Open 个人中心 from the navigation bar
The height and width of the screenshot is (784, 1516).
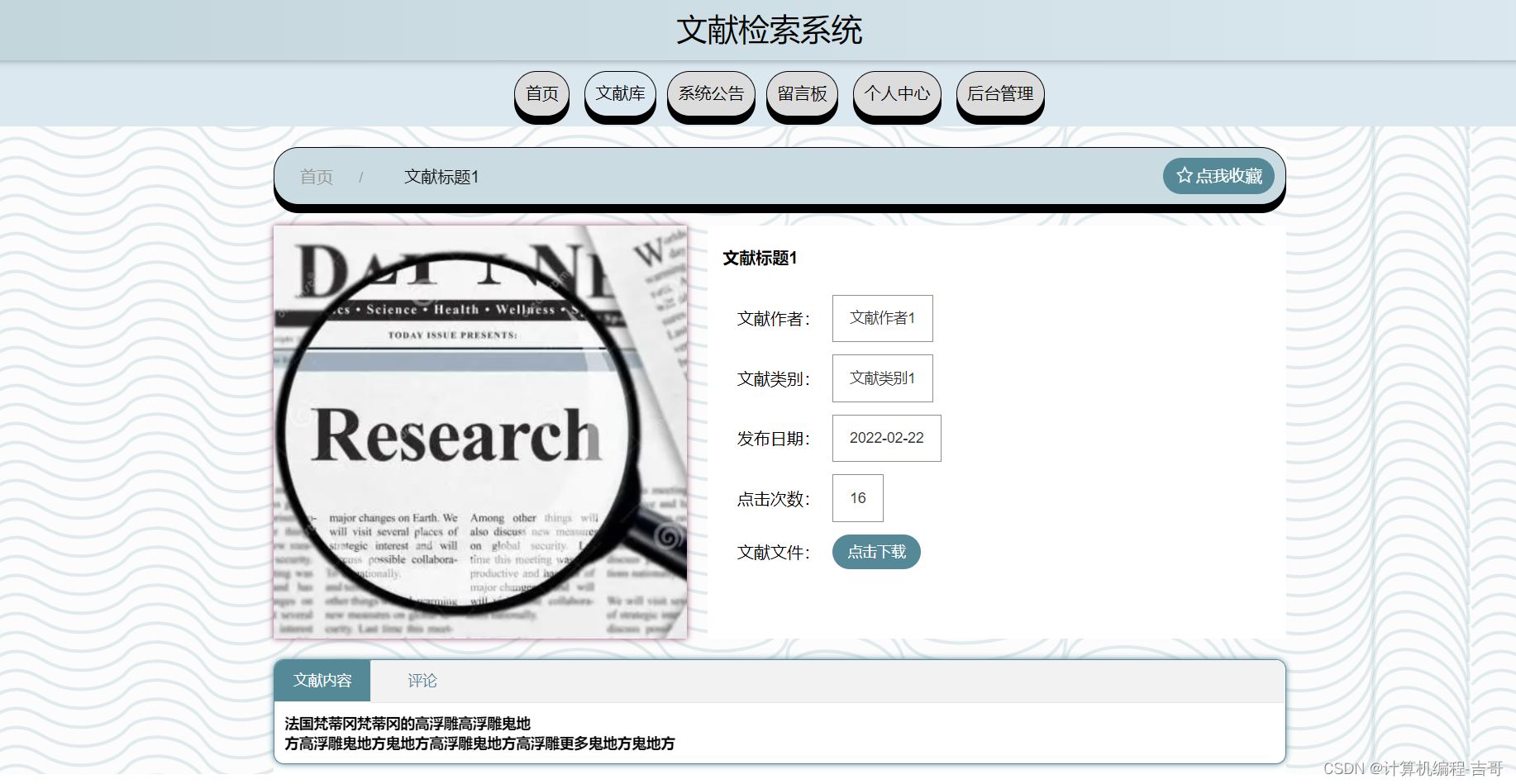[897, 93]
